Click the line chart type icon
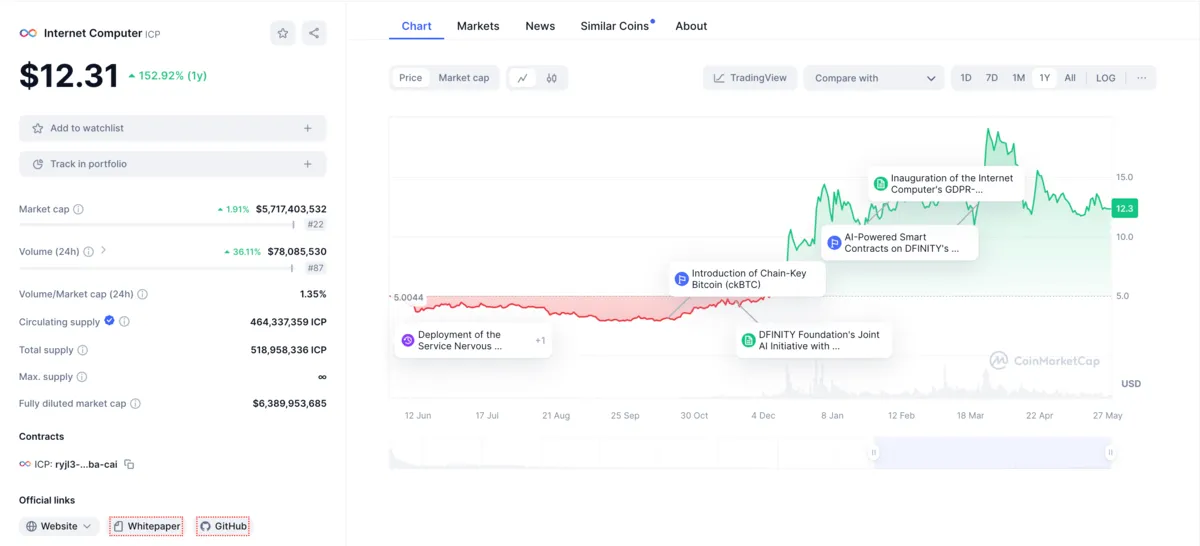The width and height of the screenshot is (1200, 546). tap(523, 78)
